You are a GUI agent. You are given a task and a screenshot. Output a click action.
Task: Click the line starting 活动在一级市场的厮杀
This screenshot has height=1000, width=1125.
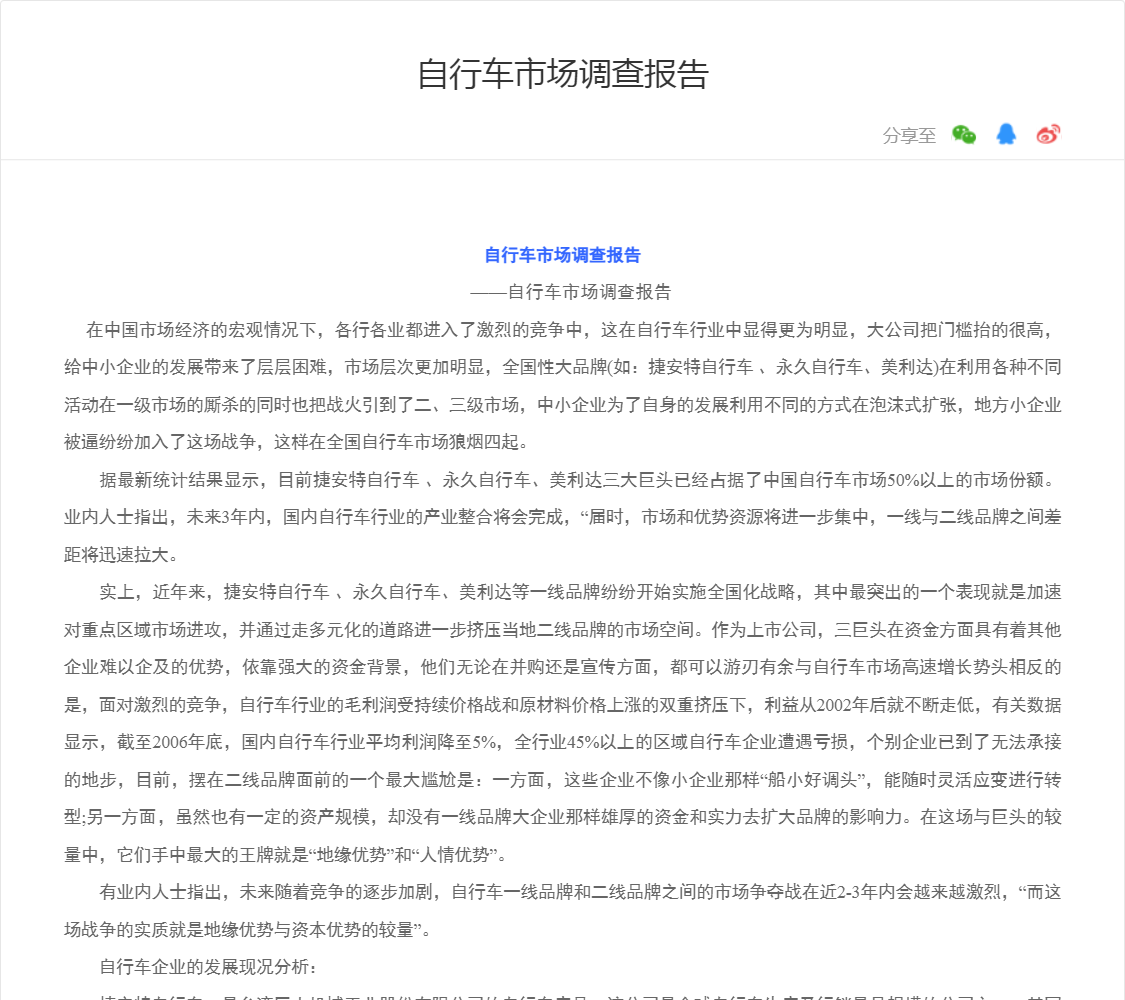click(562, 405)
